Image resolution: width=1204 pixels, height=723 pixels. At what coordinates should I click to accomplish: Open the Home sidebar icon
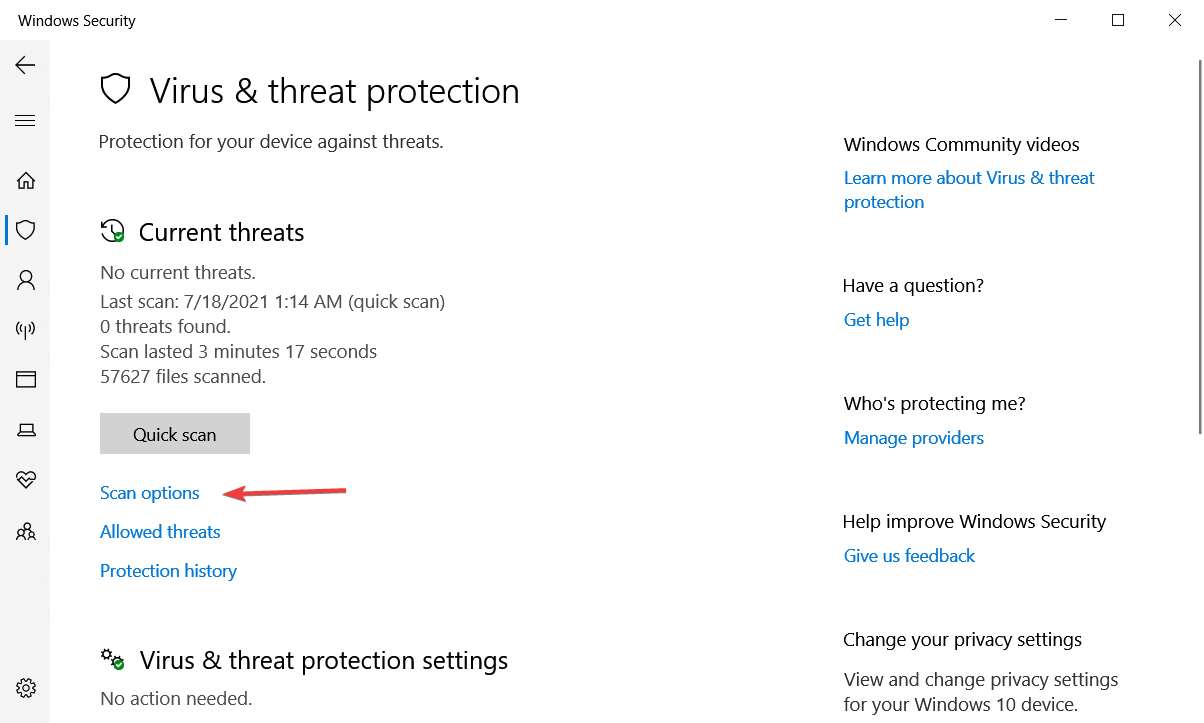click(26, 181)
